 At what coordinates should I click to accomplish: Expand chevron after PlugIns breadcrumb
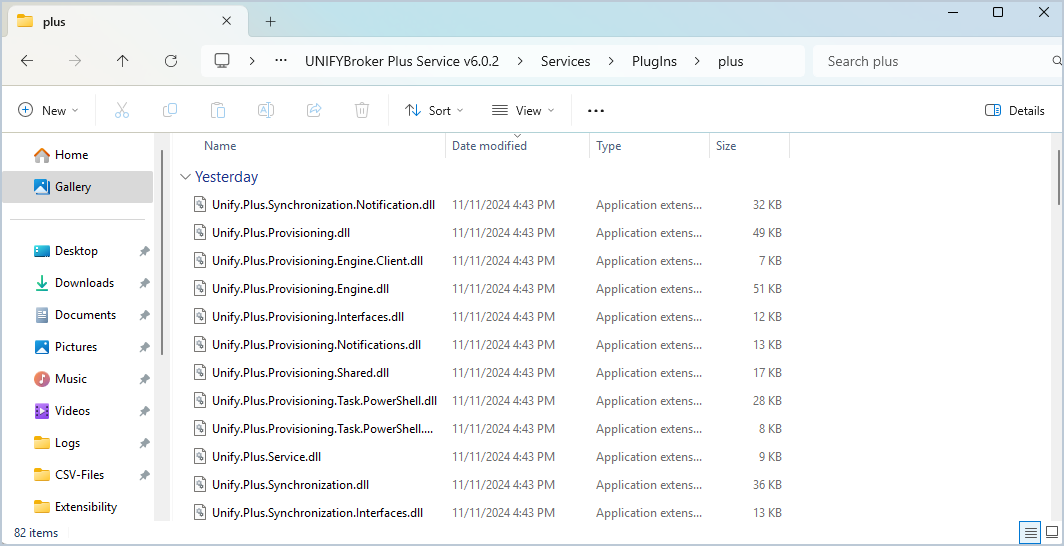click(x=697, y=61)
